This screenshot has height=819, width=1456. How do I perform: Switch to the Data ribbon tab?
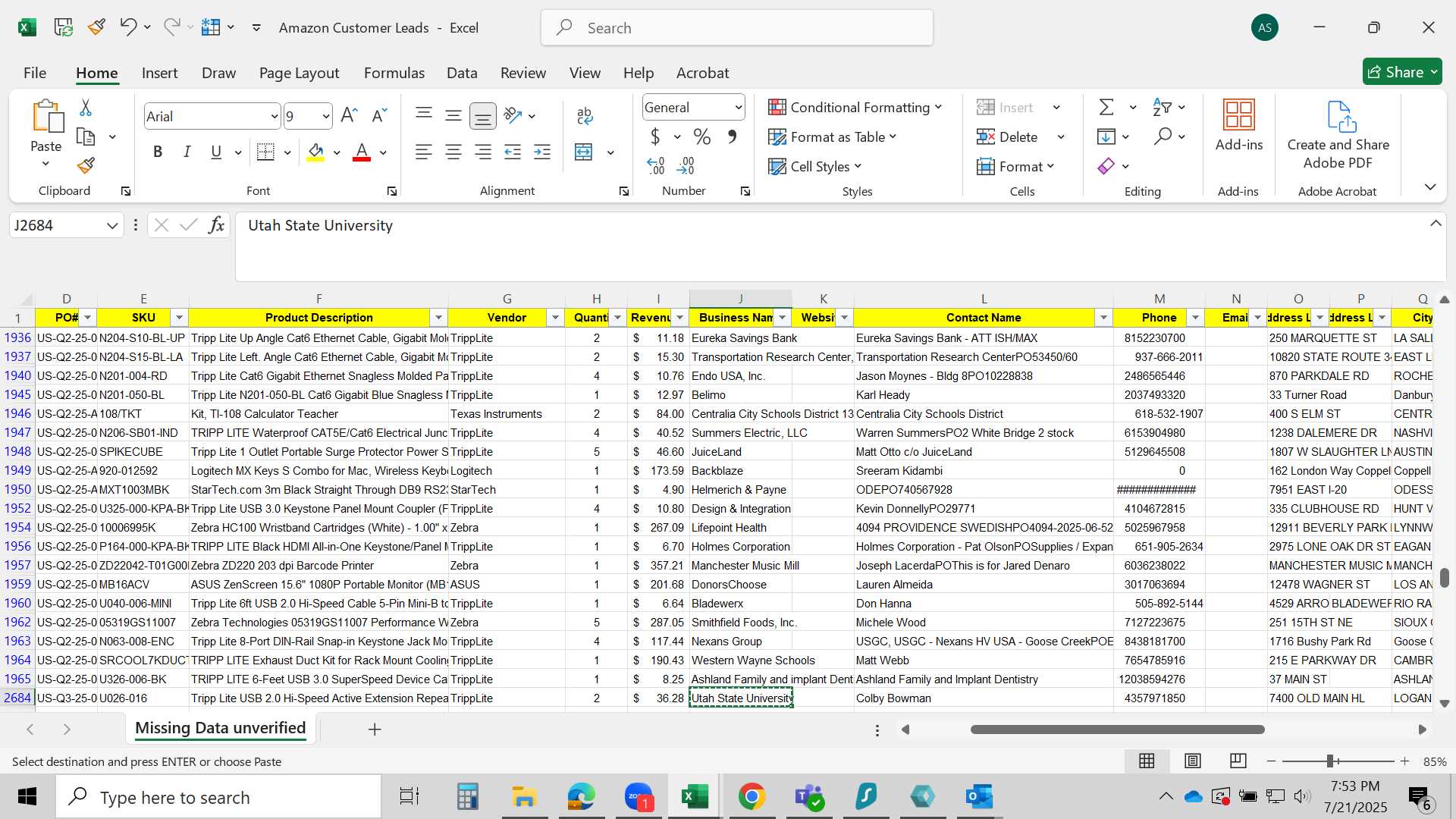click(x=462, y=73)
